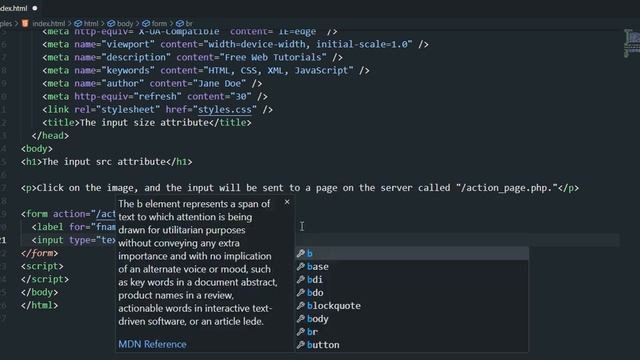
Task: Click the wrench icon beside 'blockquote' suggestion
Action: [x=301, y=306]
